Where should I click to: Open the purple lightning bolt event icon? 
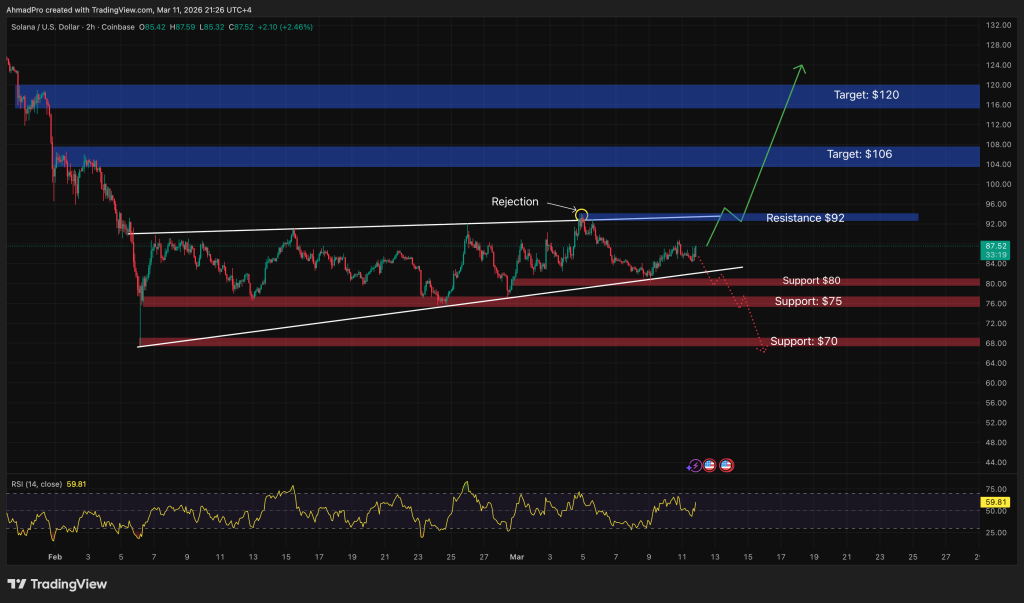point(694,465)
